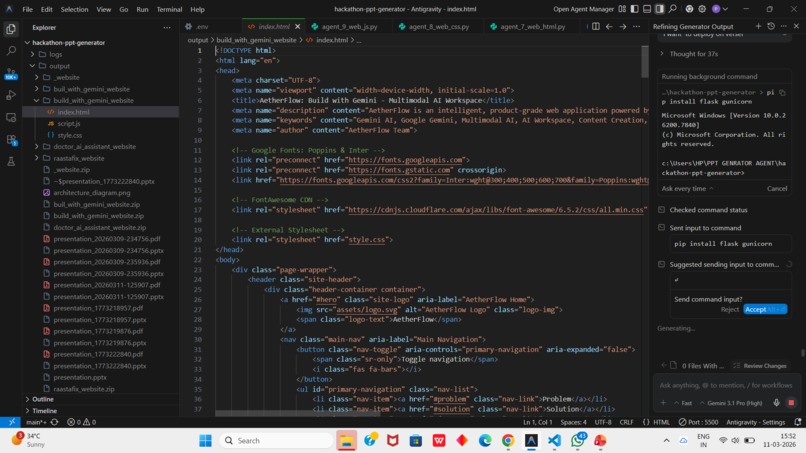The width and height of the screenshot is (806, 453).
Task: Collapse the hackathon-ppt-generator root folder
Action: coord(27,43)
